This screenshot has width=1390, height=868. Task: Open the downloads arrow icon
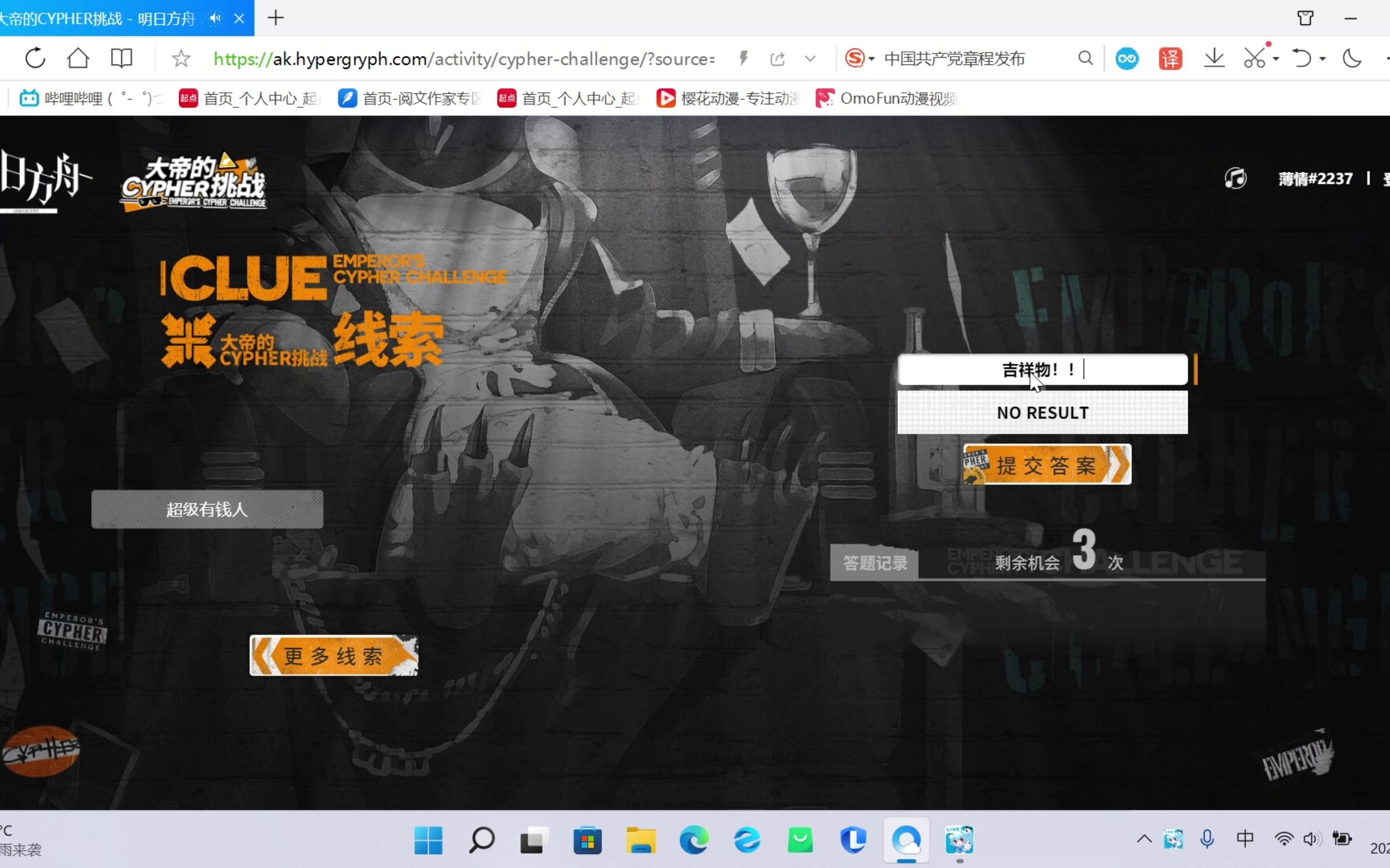click(1214, 58)
